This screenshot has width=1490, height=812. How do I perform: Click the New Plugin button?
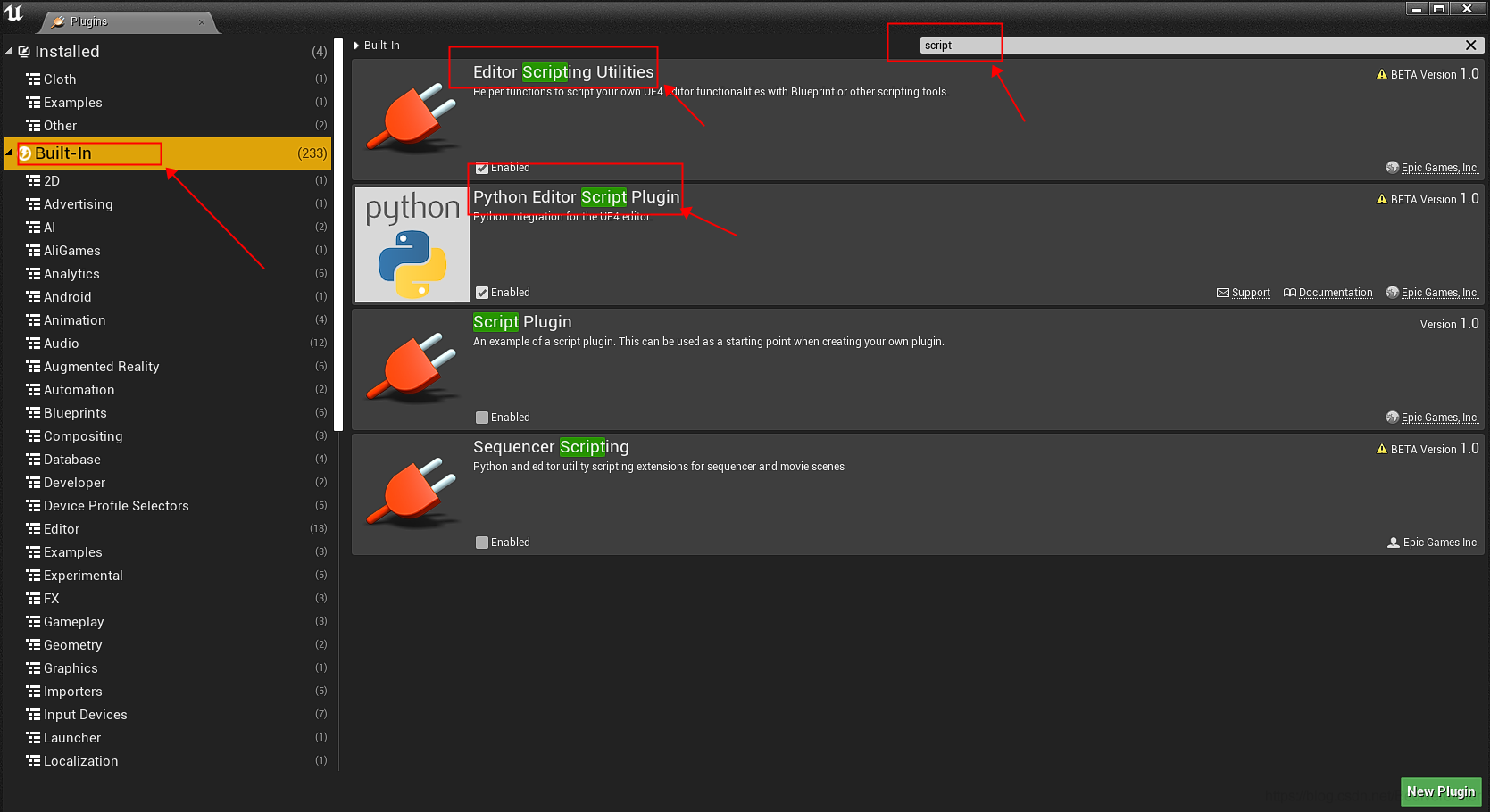[1441, 791]
